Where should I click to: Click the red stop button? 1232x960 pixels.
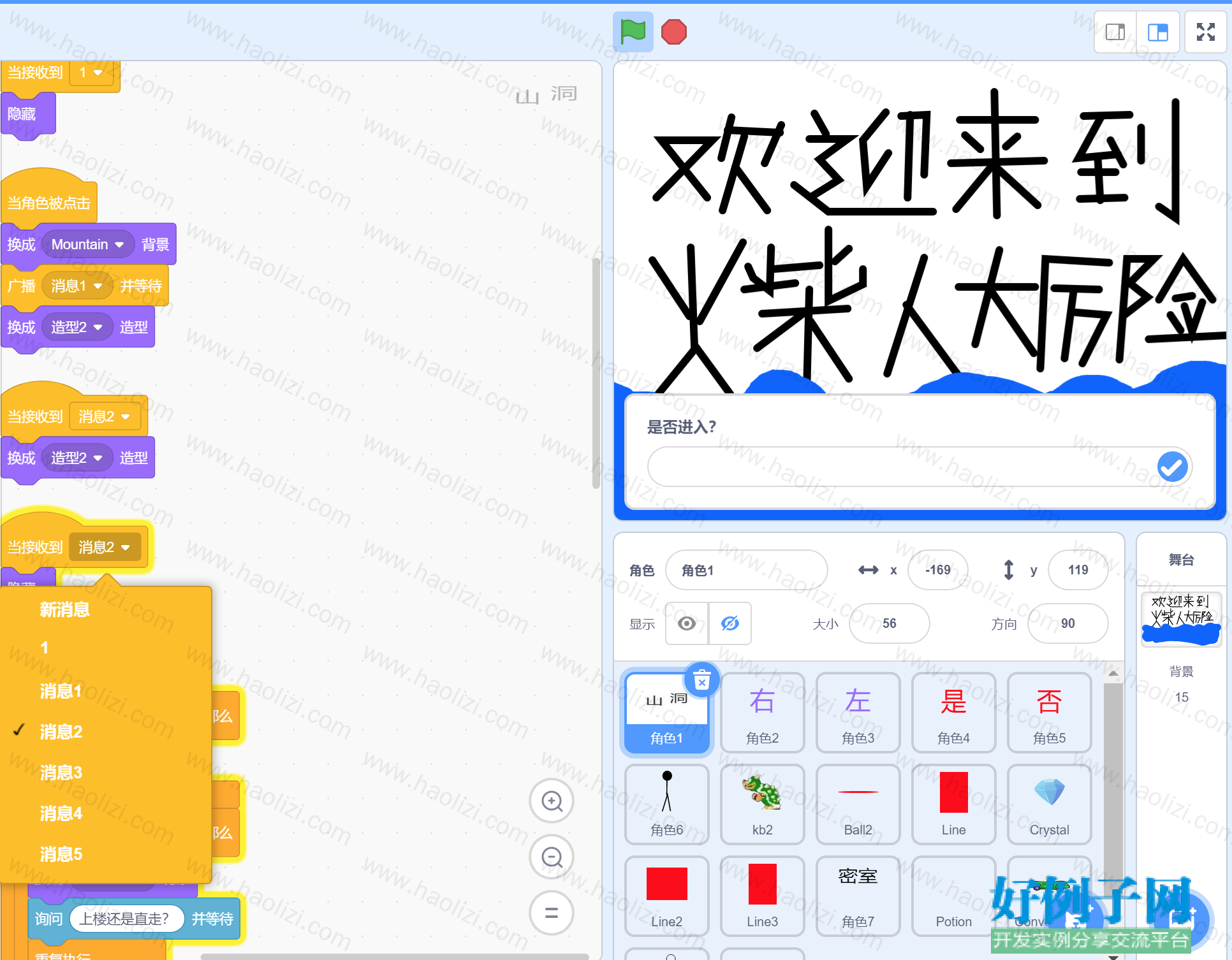pyautogui.click(x=673, y=32)
